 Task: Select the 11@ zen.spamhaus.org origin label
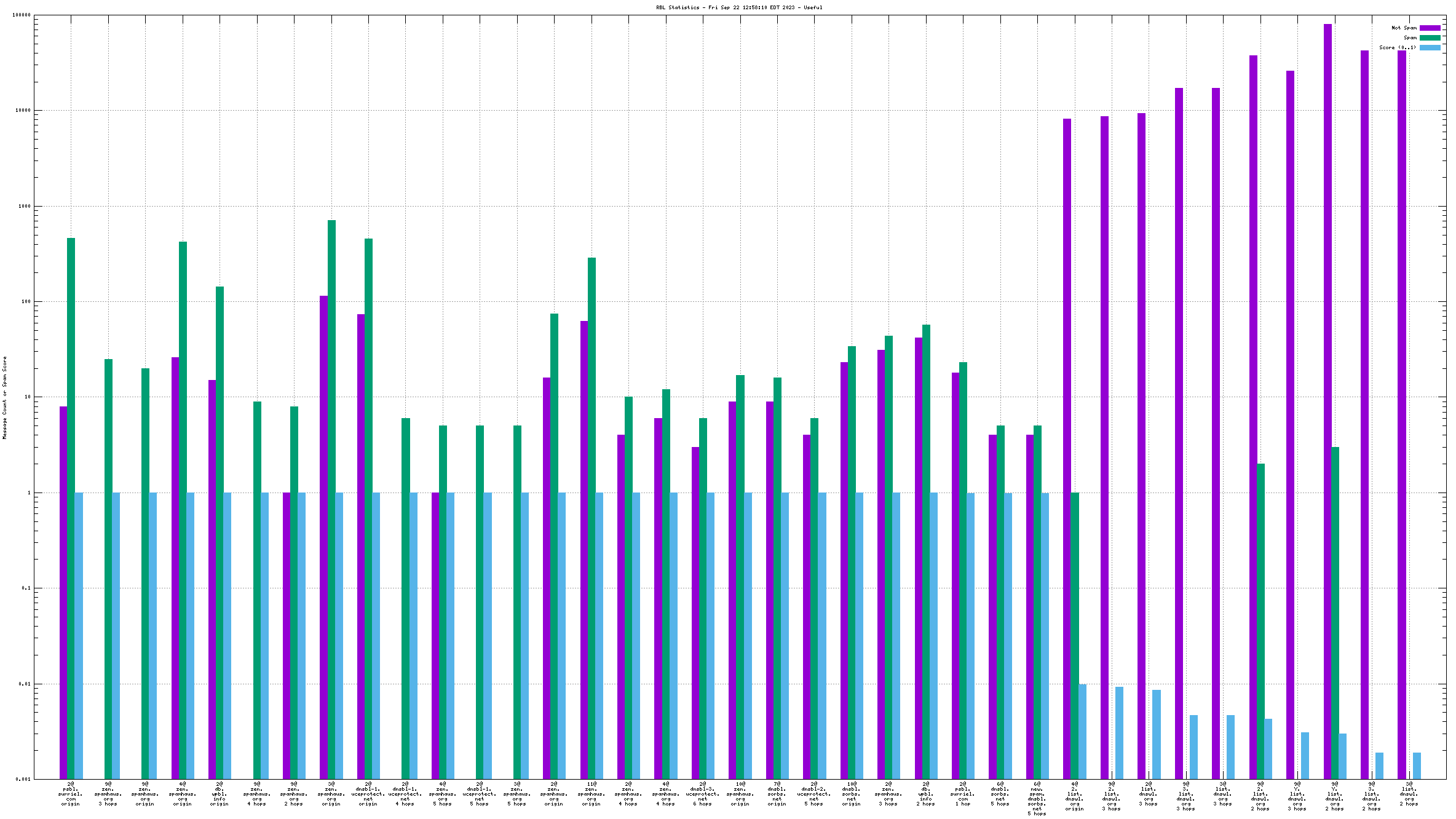[x=591, y=794]
